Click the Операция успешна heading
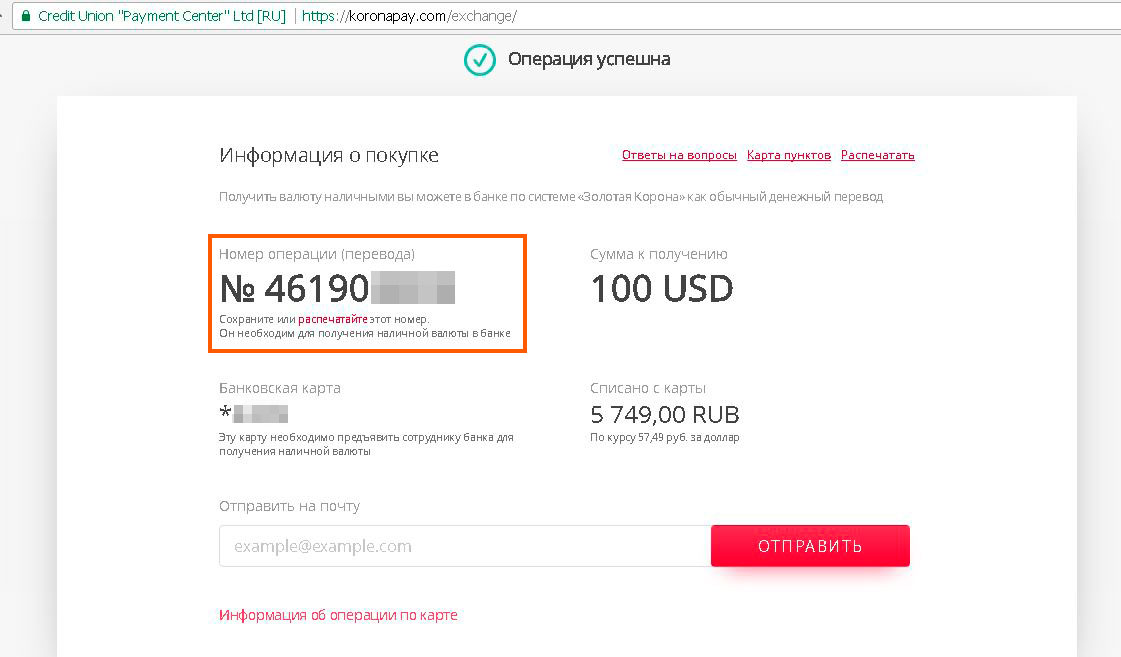 coord(589,59)
